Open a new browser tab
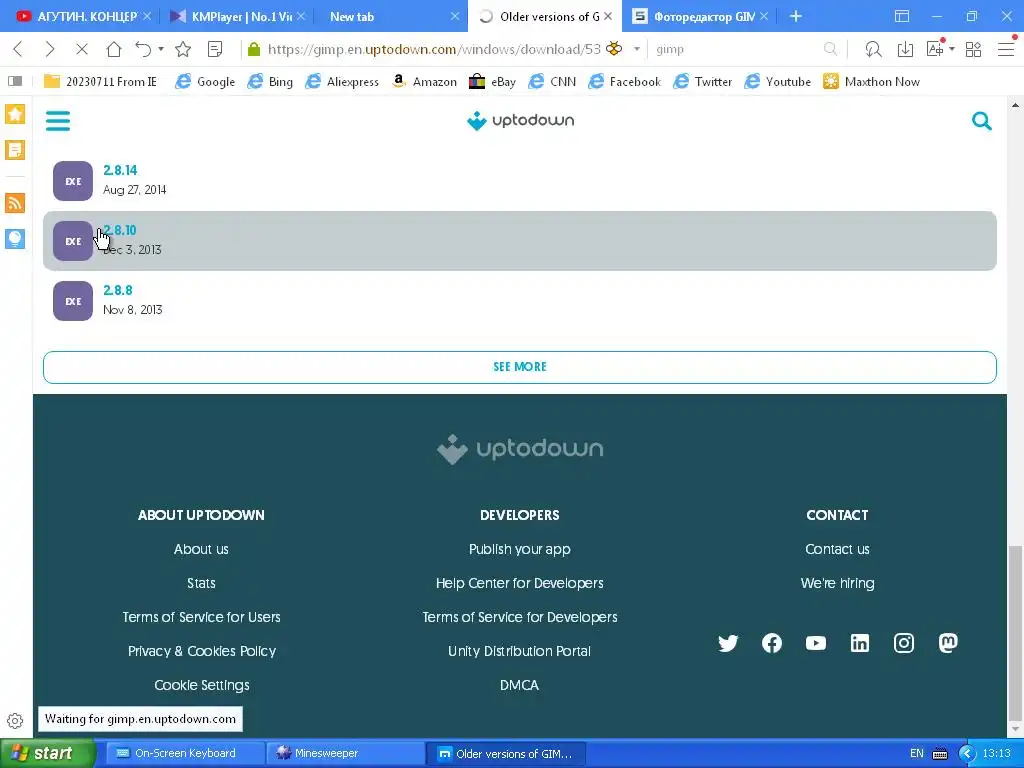 795,16
